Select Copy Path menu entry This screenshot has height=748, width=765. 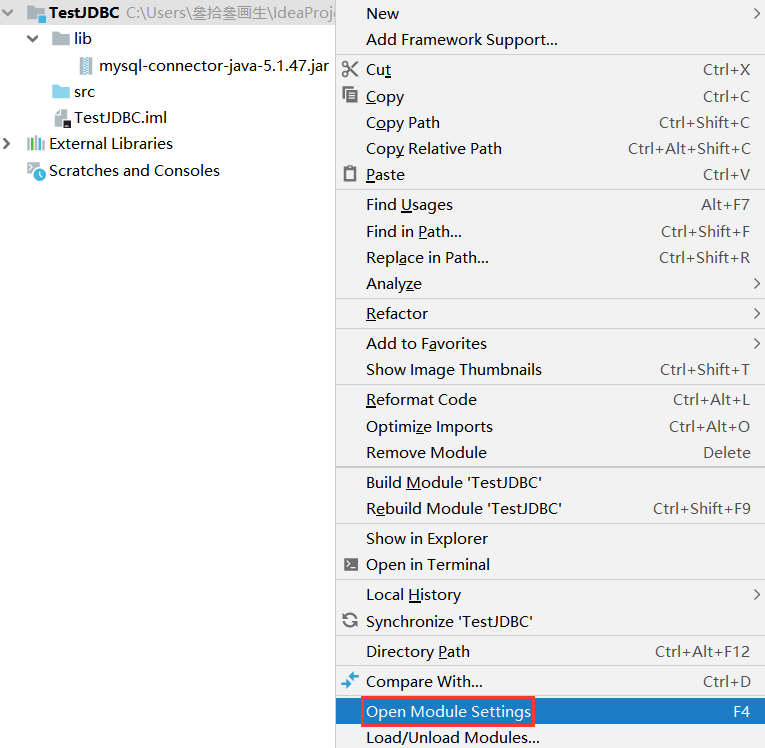coord(550,122)
